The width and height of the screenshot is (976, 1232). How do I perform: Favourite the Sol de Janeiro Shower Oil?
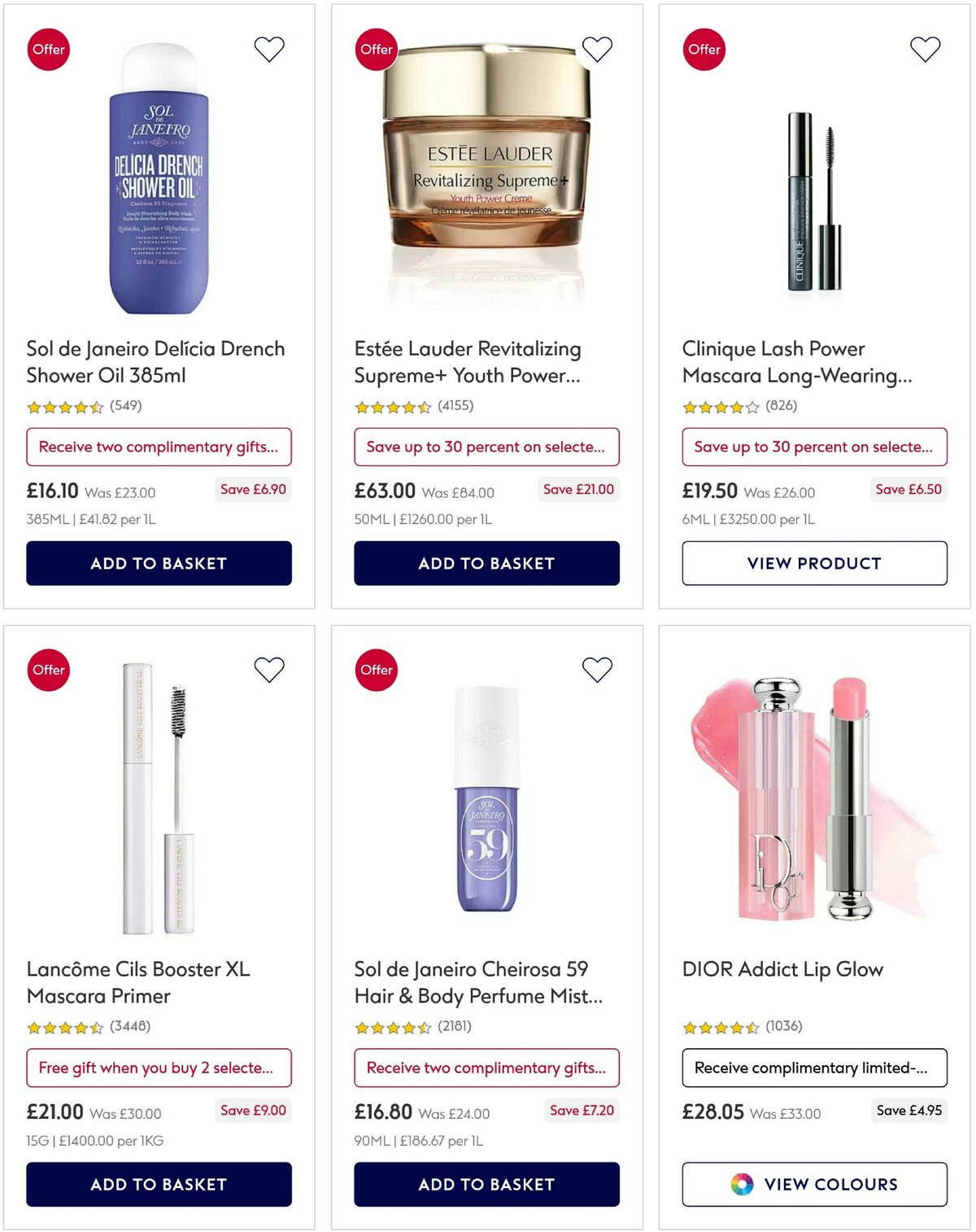point(268,48)
